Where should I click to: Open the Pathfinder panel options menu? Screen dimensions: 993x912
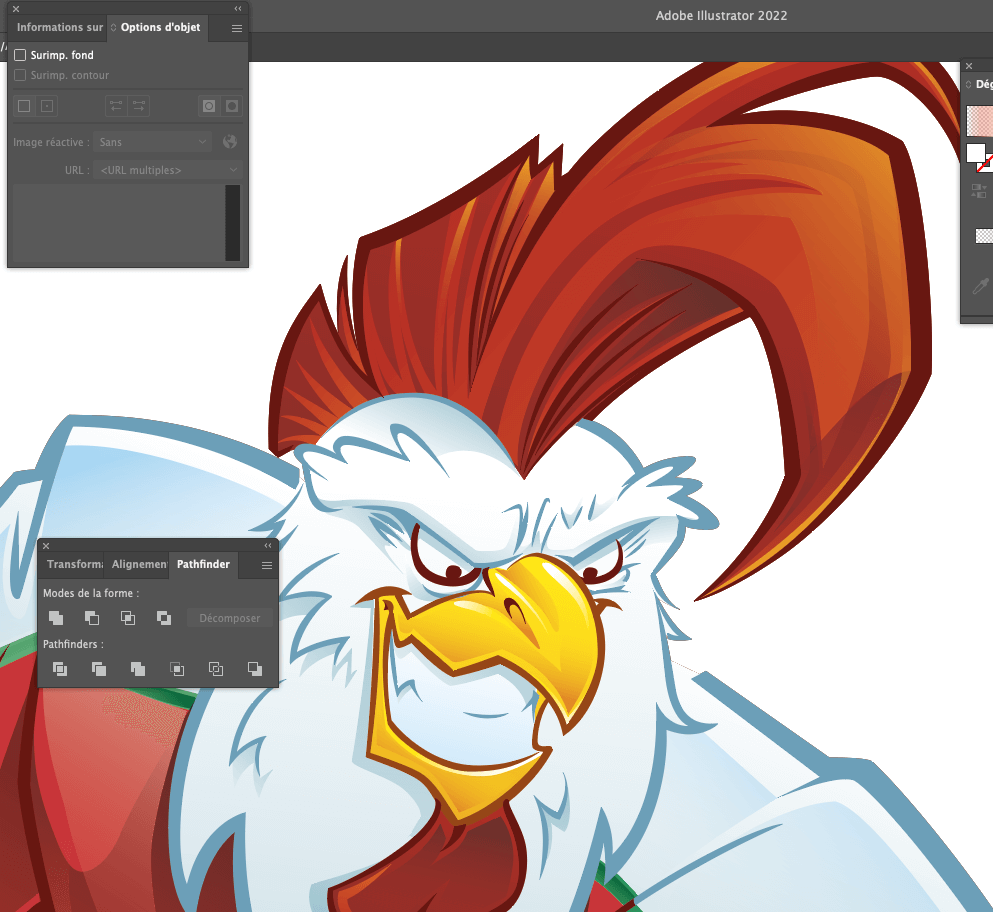tap(267, 565)
